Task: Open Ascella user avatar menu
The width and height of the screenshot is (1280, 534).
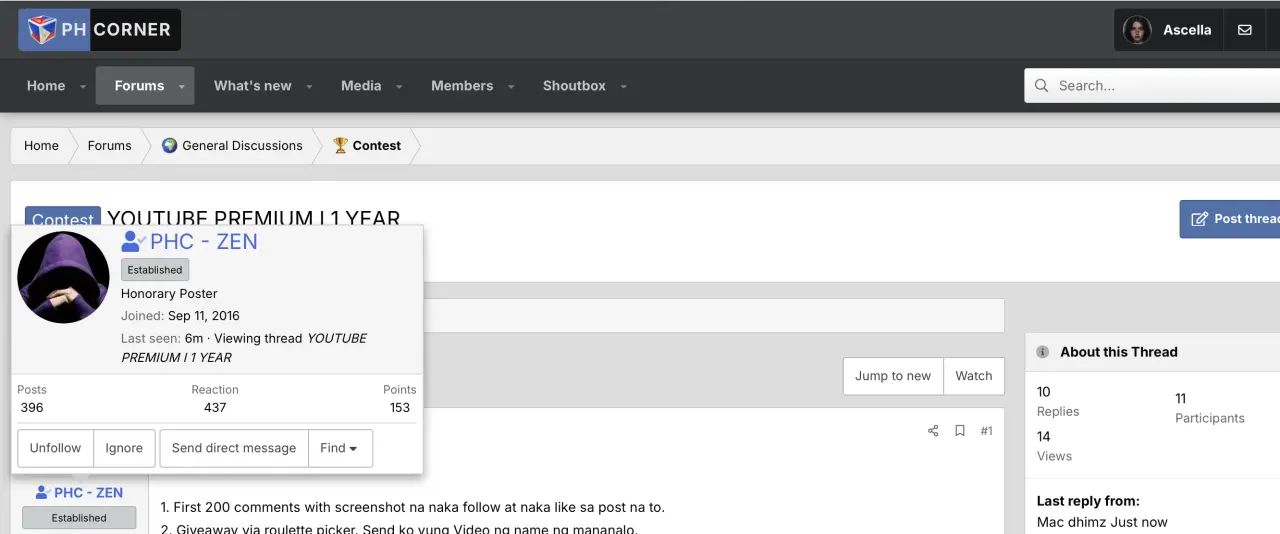Action: [x=1137, y=30]
